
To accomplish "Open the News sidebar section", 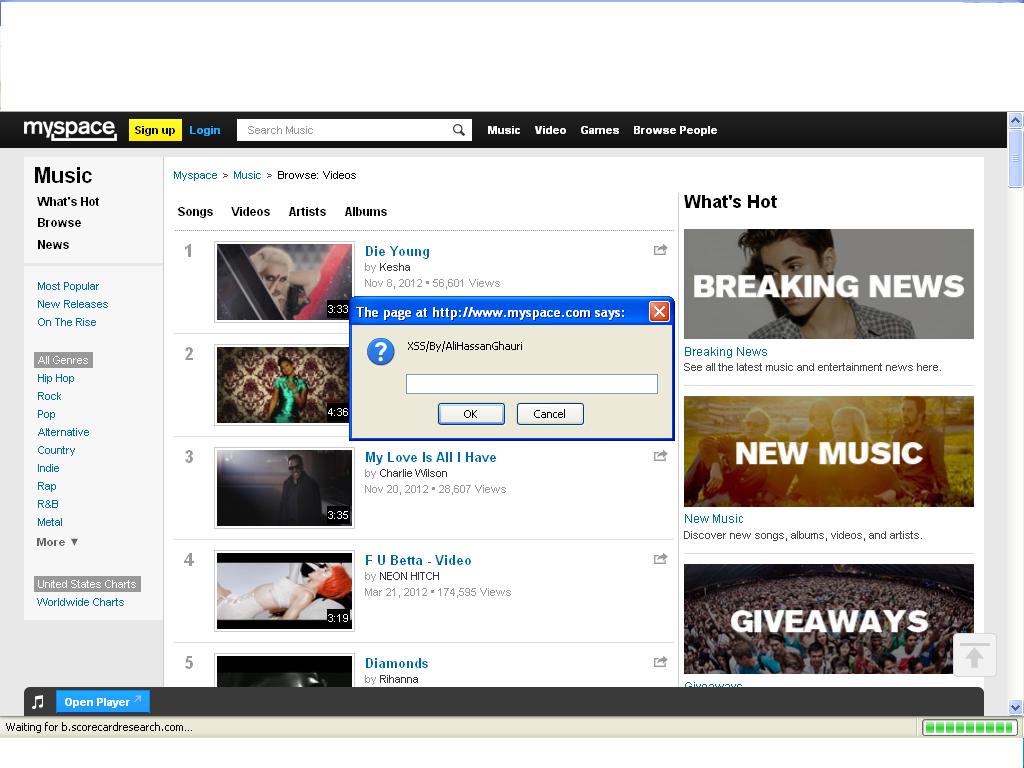I will [x=53, y=245].
